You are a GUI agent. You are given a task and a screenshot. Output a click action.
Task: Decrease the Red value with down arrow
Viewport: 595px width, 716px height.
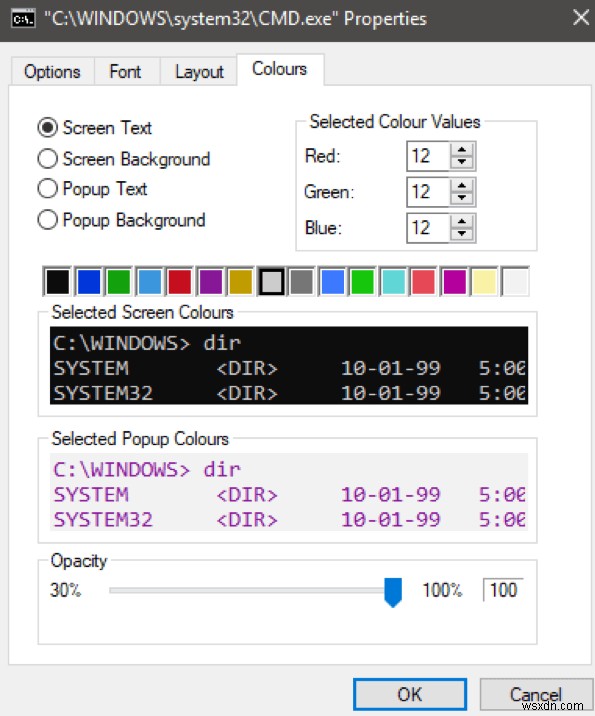462,162
